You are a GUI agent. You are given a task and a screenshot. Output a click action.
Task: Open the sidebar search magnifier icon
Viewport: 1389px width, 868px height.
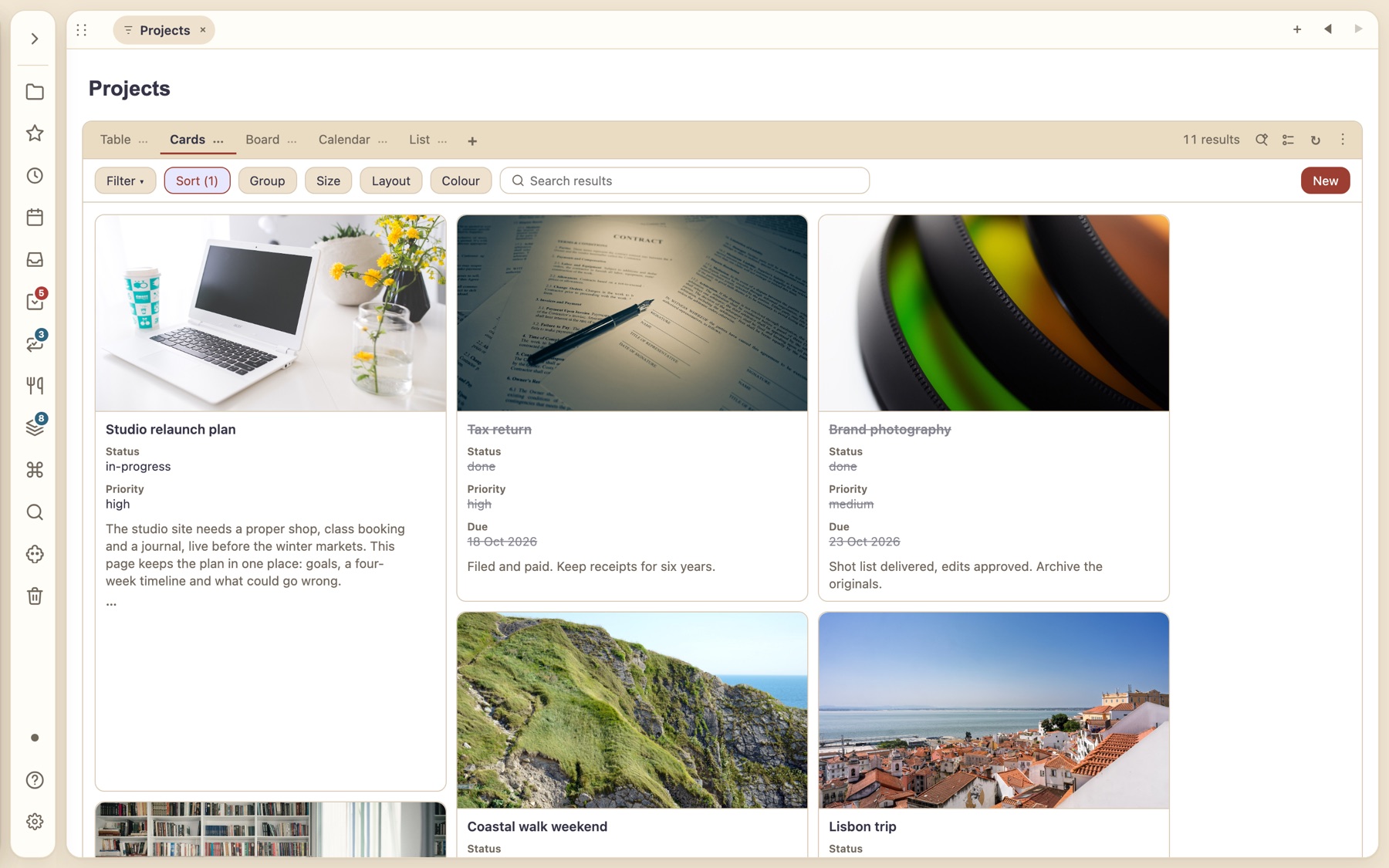(x=35, y=512)
